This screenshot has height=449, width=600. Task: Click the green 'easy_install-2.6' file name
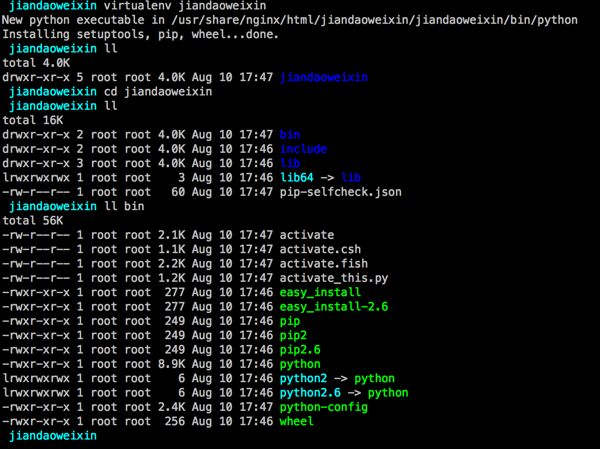coord(334,307)
